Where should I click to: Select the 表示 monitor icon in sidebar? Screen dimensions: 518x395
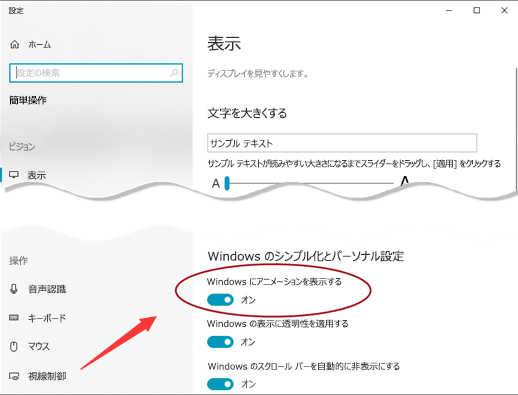click(14, 175)
